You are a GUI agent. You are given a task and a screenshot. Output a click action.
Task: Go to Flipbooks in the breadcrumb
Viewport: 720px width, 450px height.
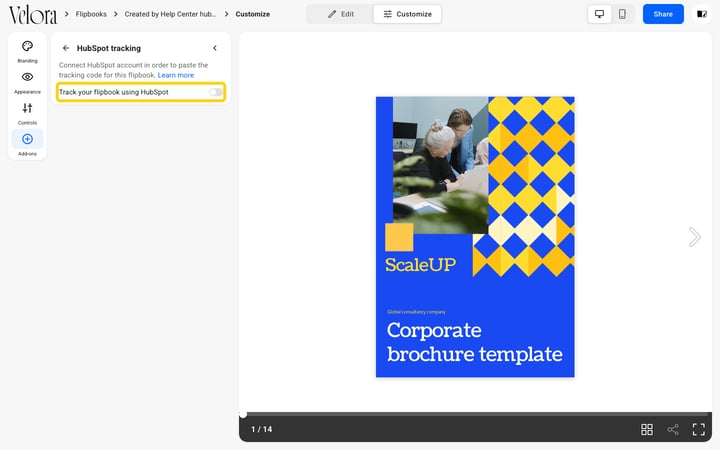point(91,14)
